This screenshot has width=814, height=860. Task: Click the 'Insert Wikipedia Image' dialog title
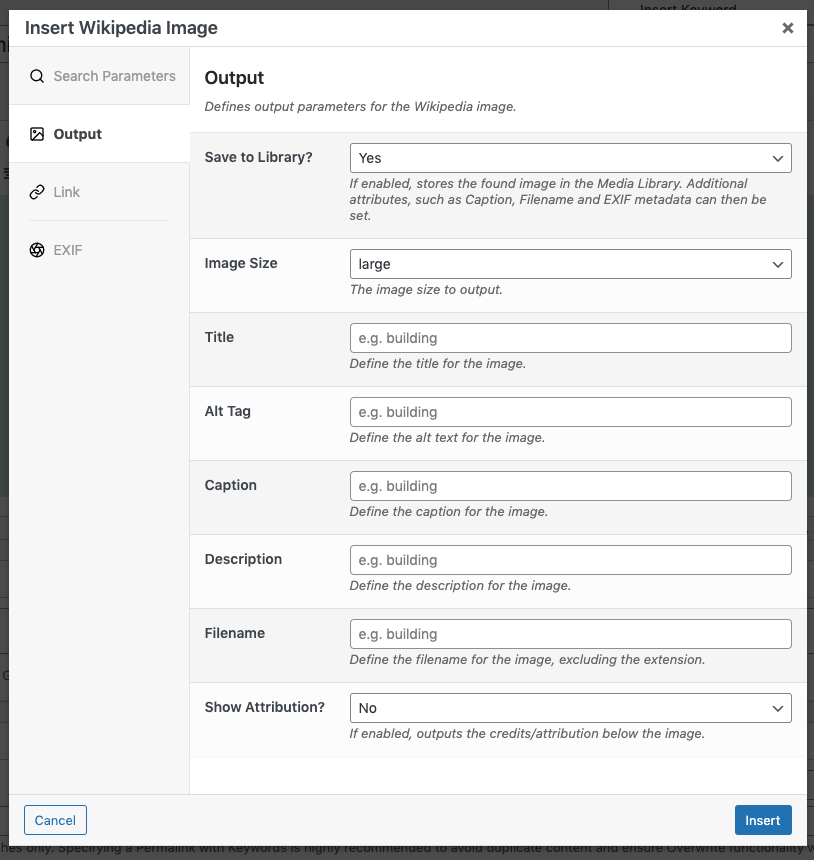click(x=121, y=28)
